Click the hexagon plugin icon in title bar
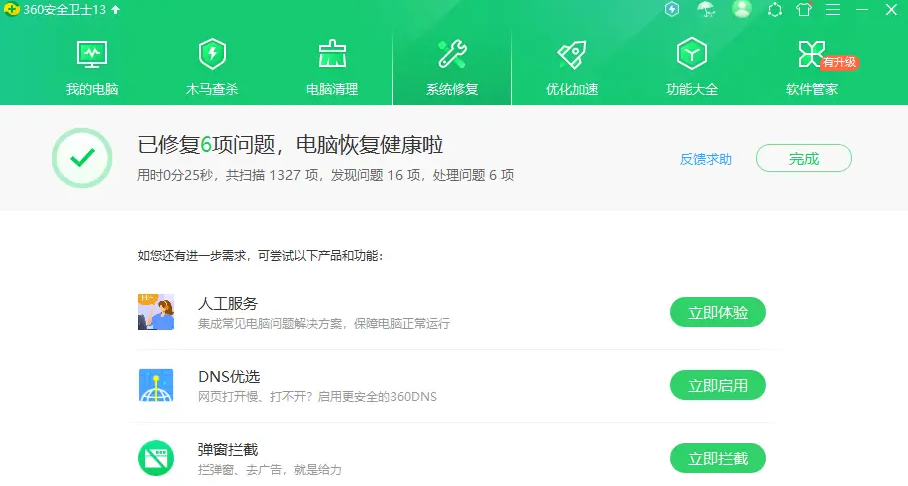The width and height of the screenshot is (908, 486). [x=775, y=10]
